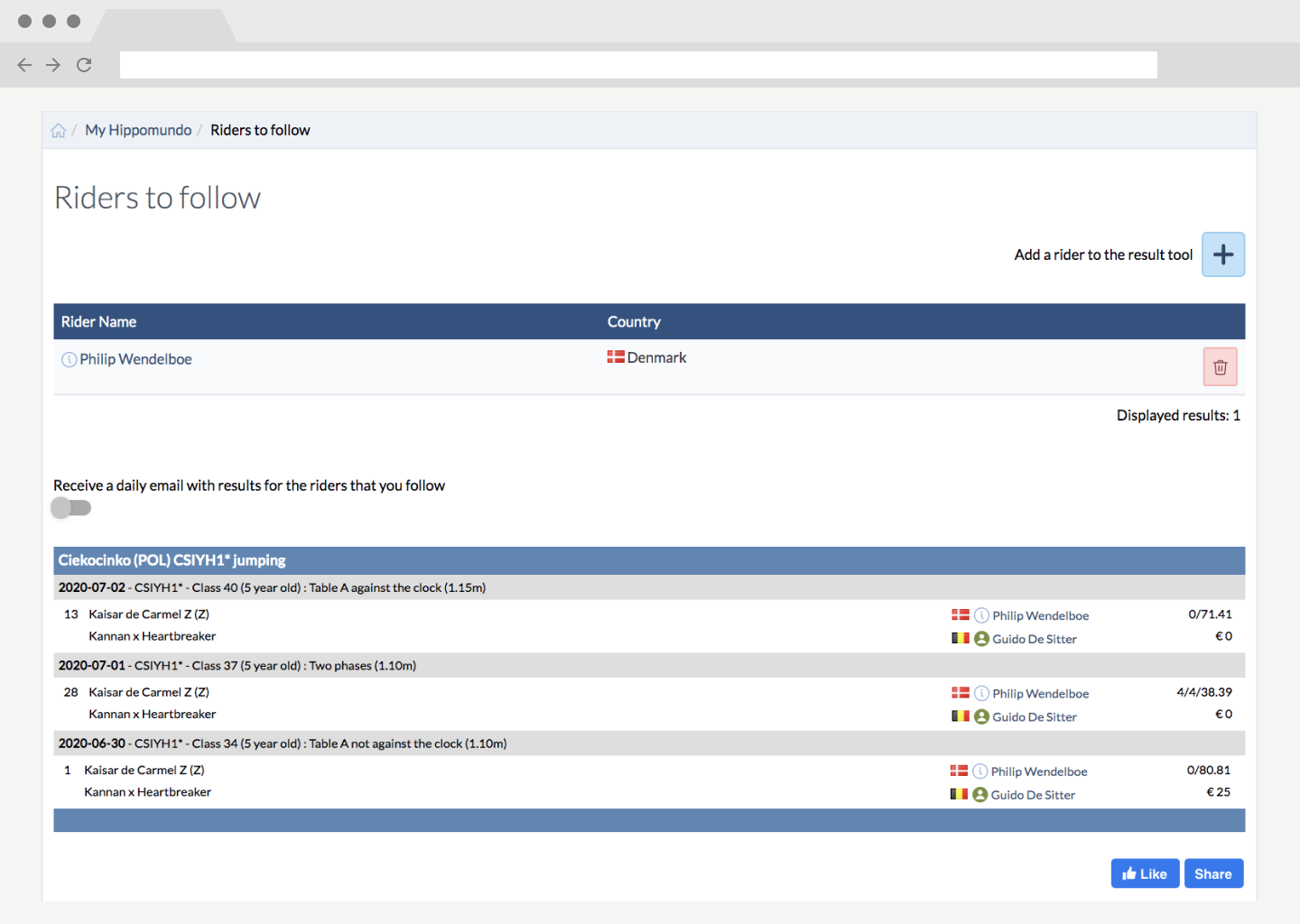
Task: Sort by Rider Name column header
Action: [98, 322]
